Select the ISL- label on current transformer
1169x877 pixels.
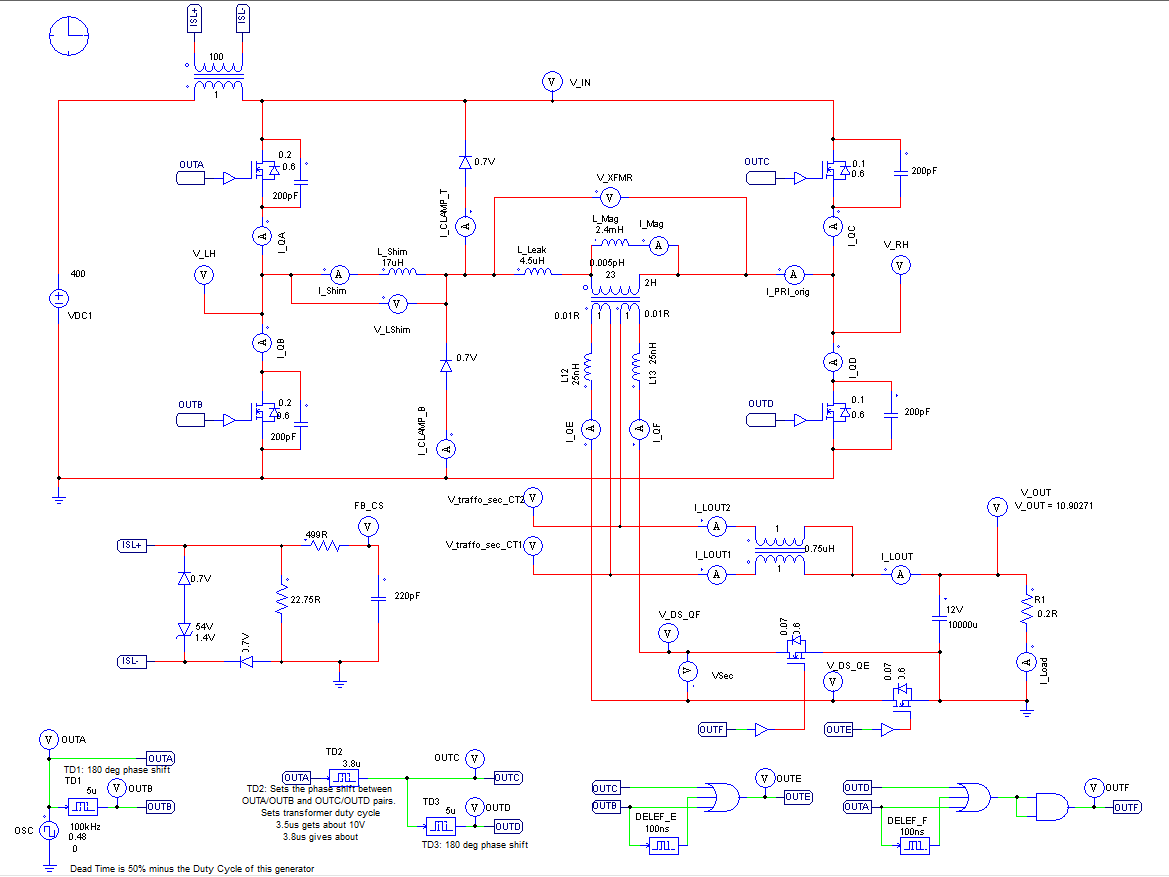pyautogui.click(x=242, y=19)
